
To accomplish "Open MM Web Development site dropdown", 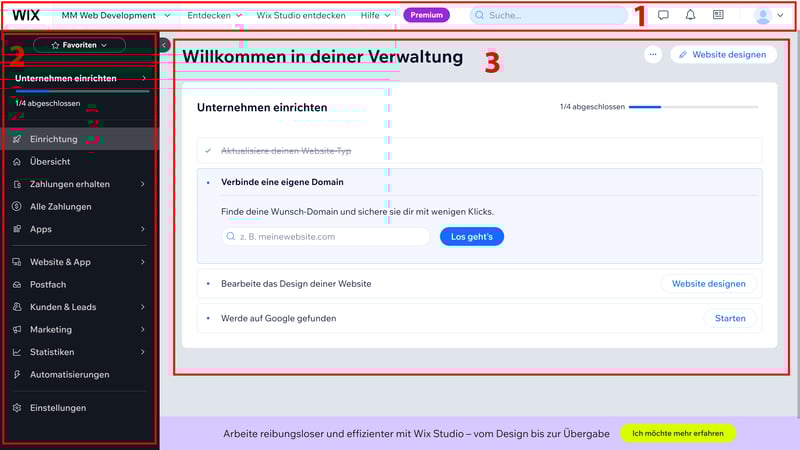I will click(116, 15).
